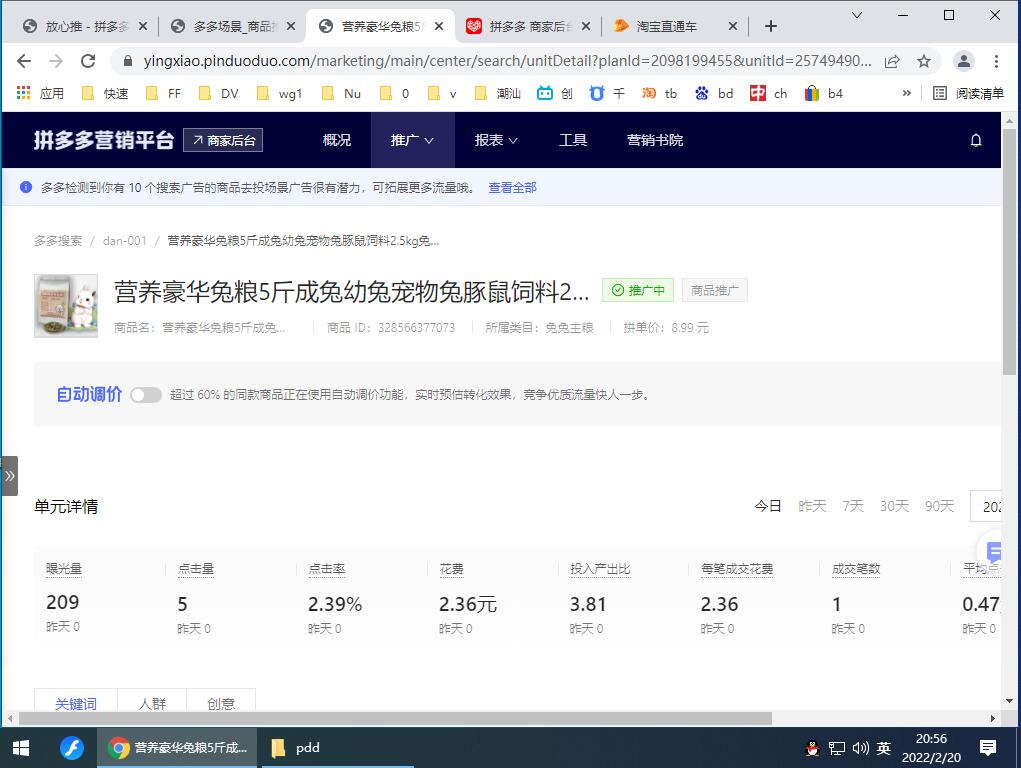Screen dimensions: 1021x768
Task: Open the 潮汕 bookmark folder
Action: [x=498, y=94]
